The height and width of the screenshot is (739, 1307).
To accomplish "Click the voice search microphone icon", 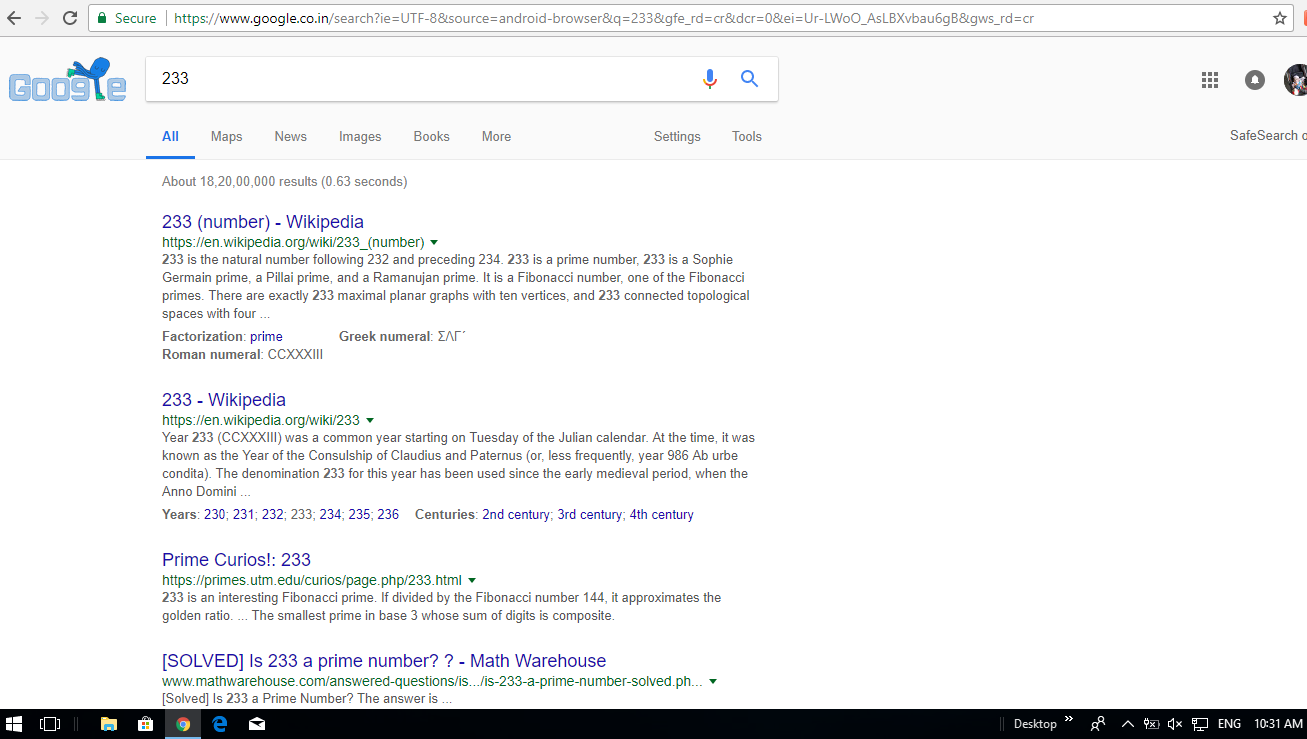I will click(x=710, y=79).
